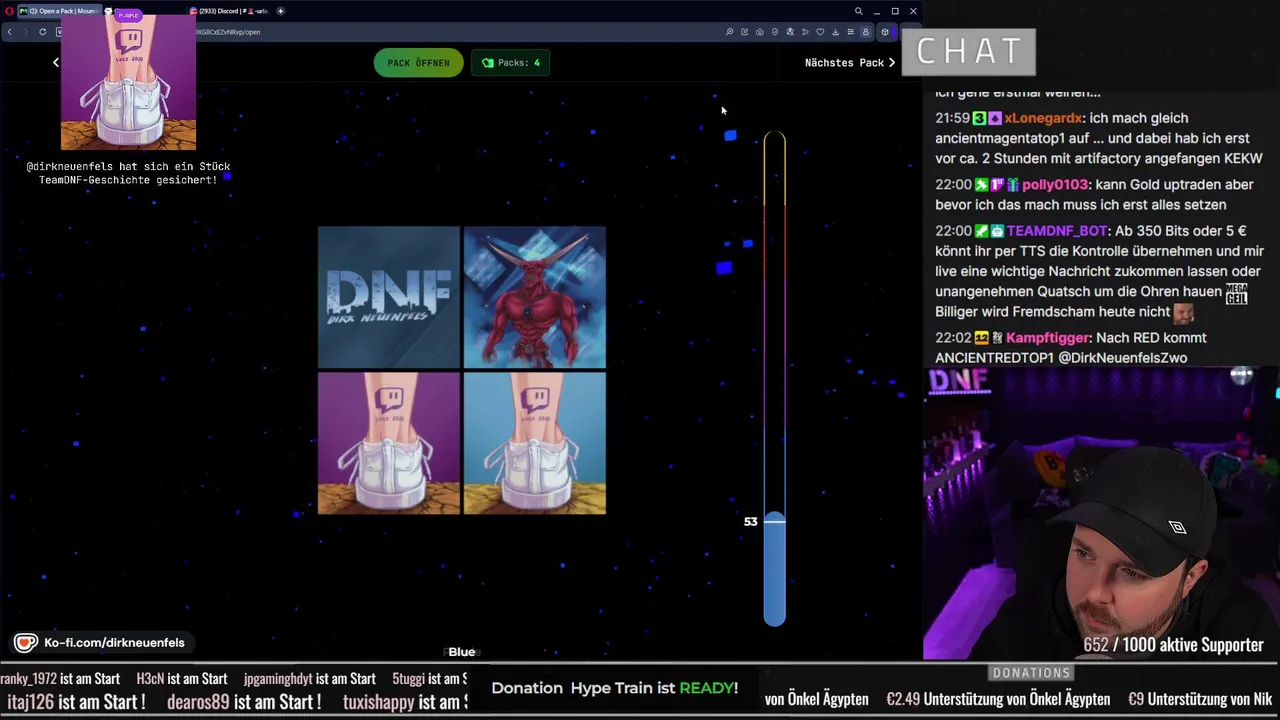Click the translate globe icon
Screen dimensions: 1280x720
pos(790,32)
